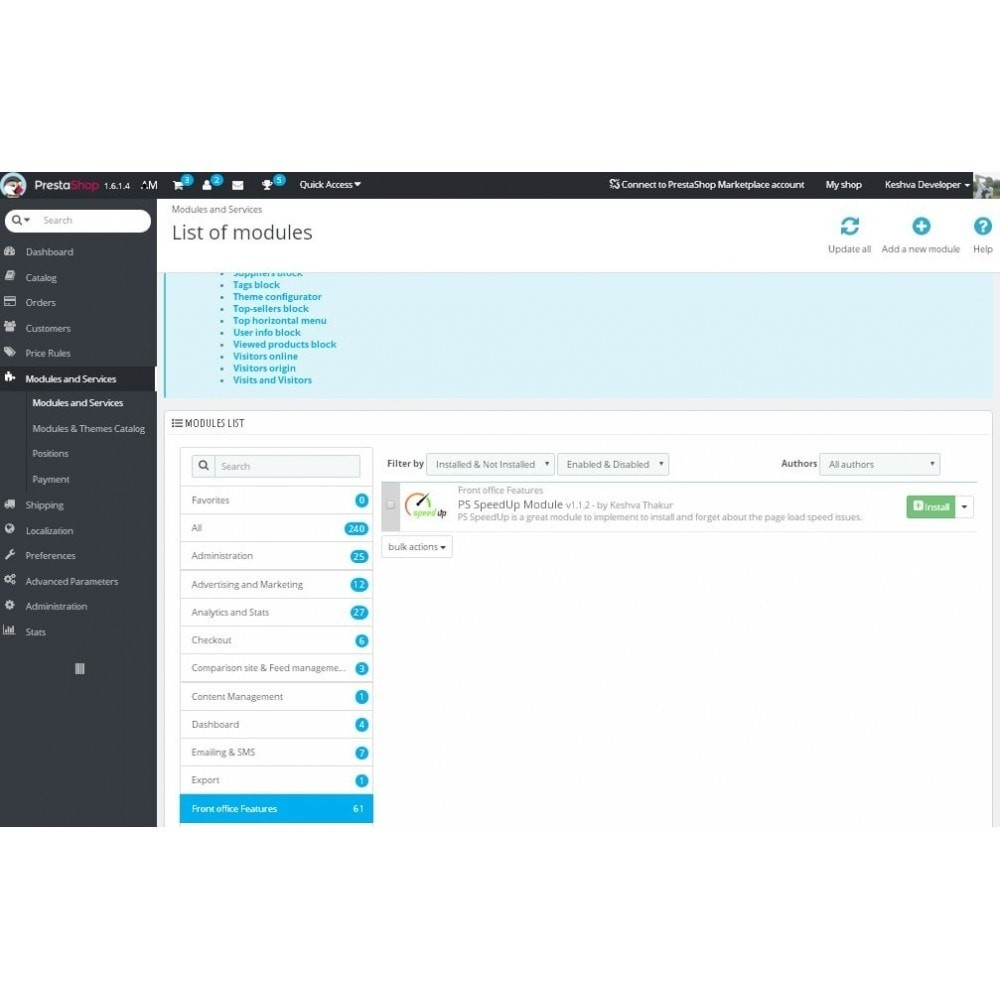Open the envelope messages icon in header
Screen dimensions: 1000x1000
(x=237, y=185)
